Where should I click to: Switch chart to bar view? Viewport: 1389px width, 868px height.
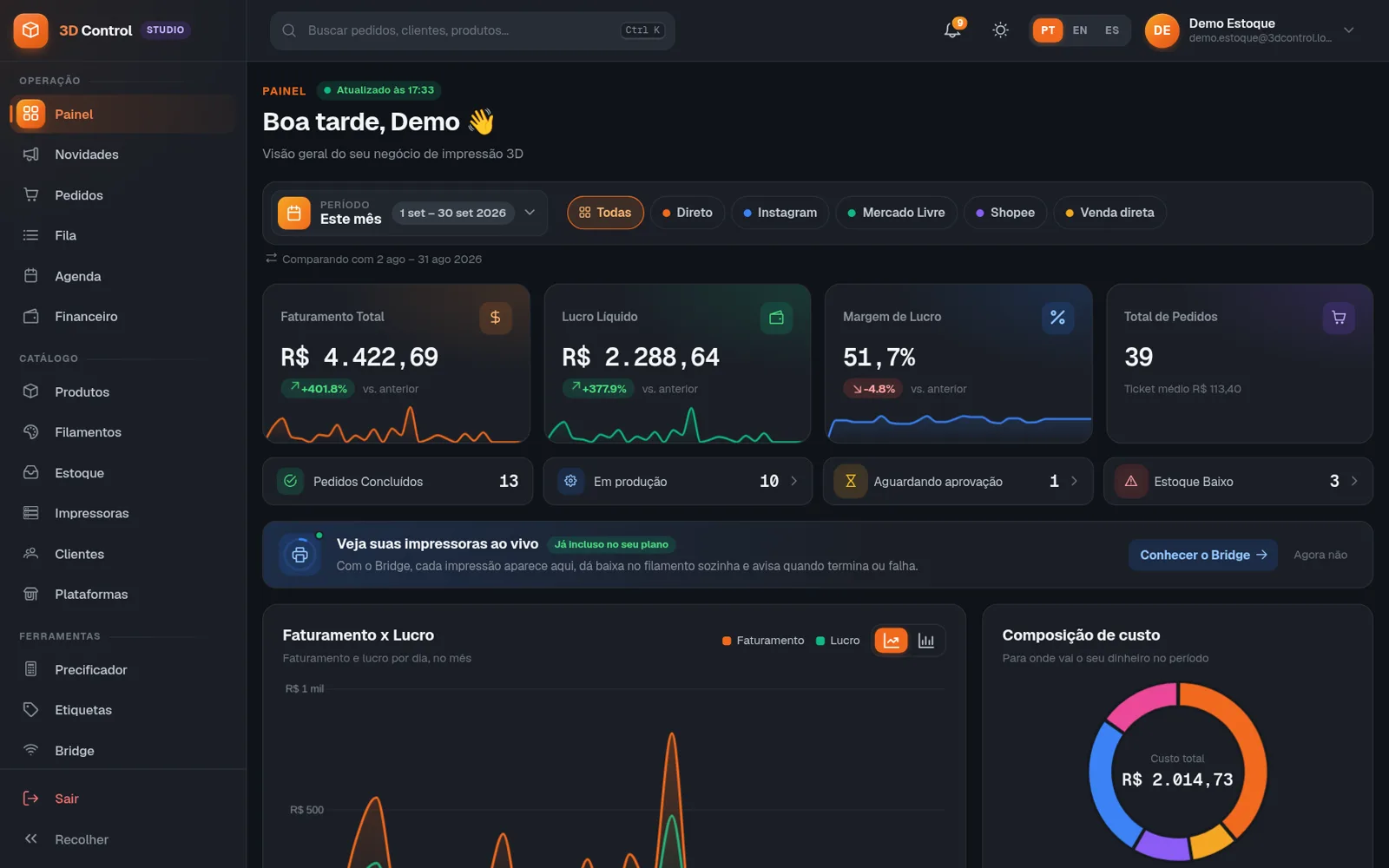click(x=926, y=641)
